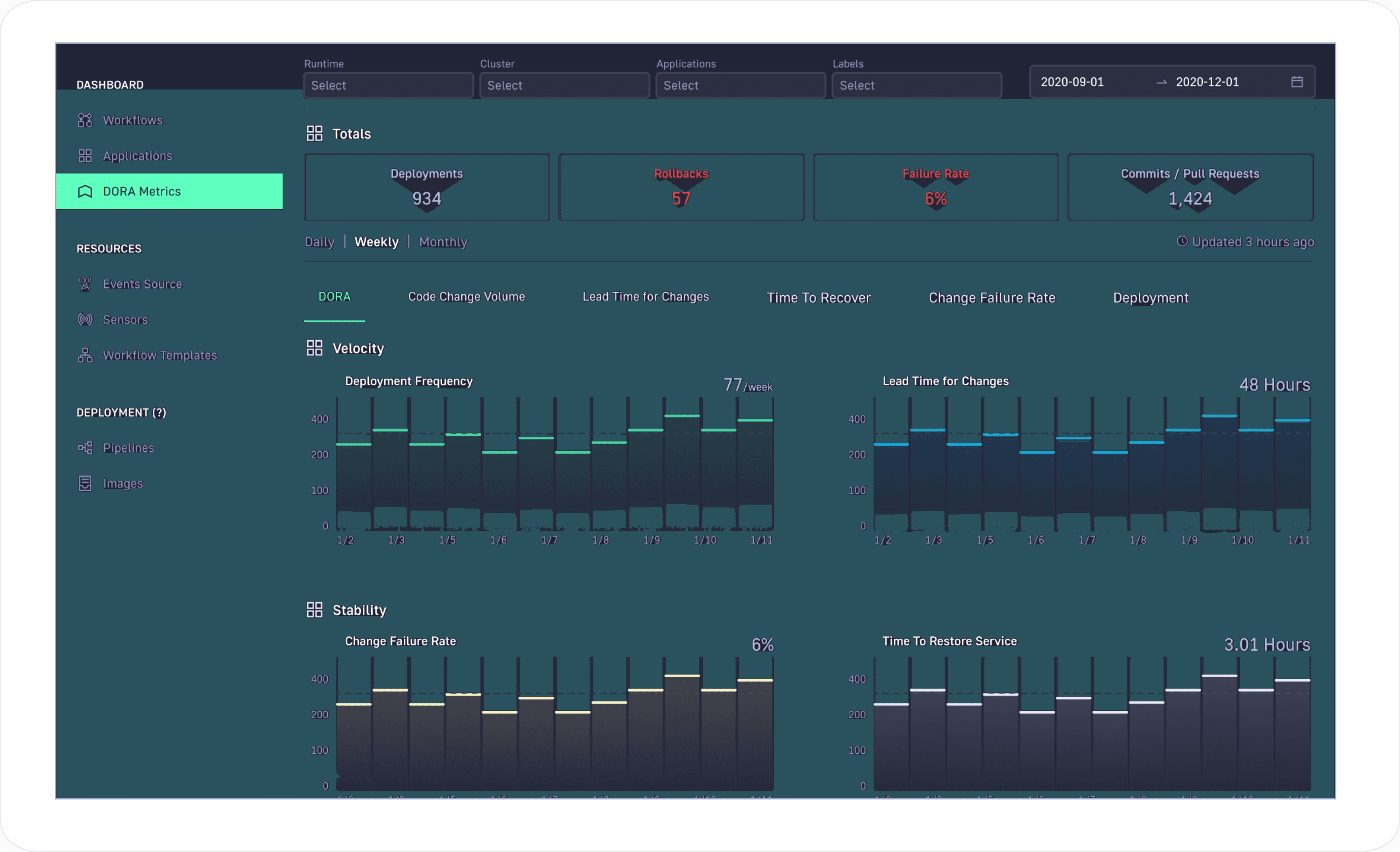Expand the Labels select dropdown
This screenshot has width=1400, height=852.
click(x=916, y=85)
